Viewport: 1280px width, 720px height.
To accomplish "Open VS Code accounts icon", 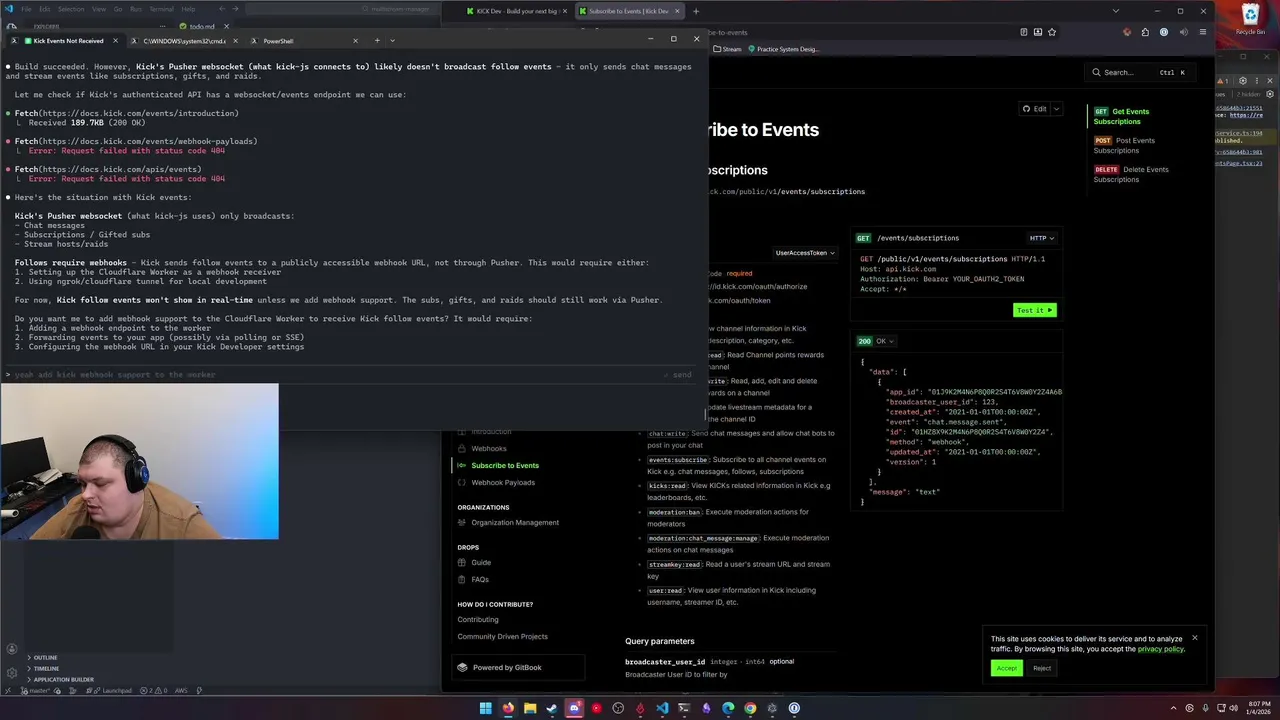I will [x=11, y=650].
